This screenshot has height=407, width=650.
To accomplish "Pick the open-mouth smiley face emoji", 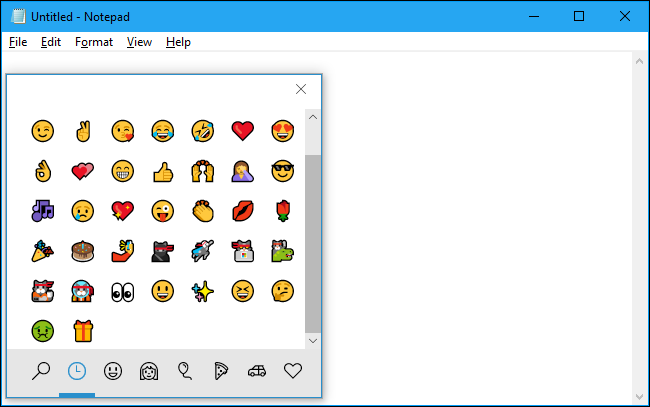I will click(162, 291).
